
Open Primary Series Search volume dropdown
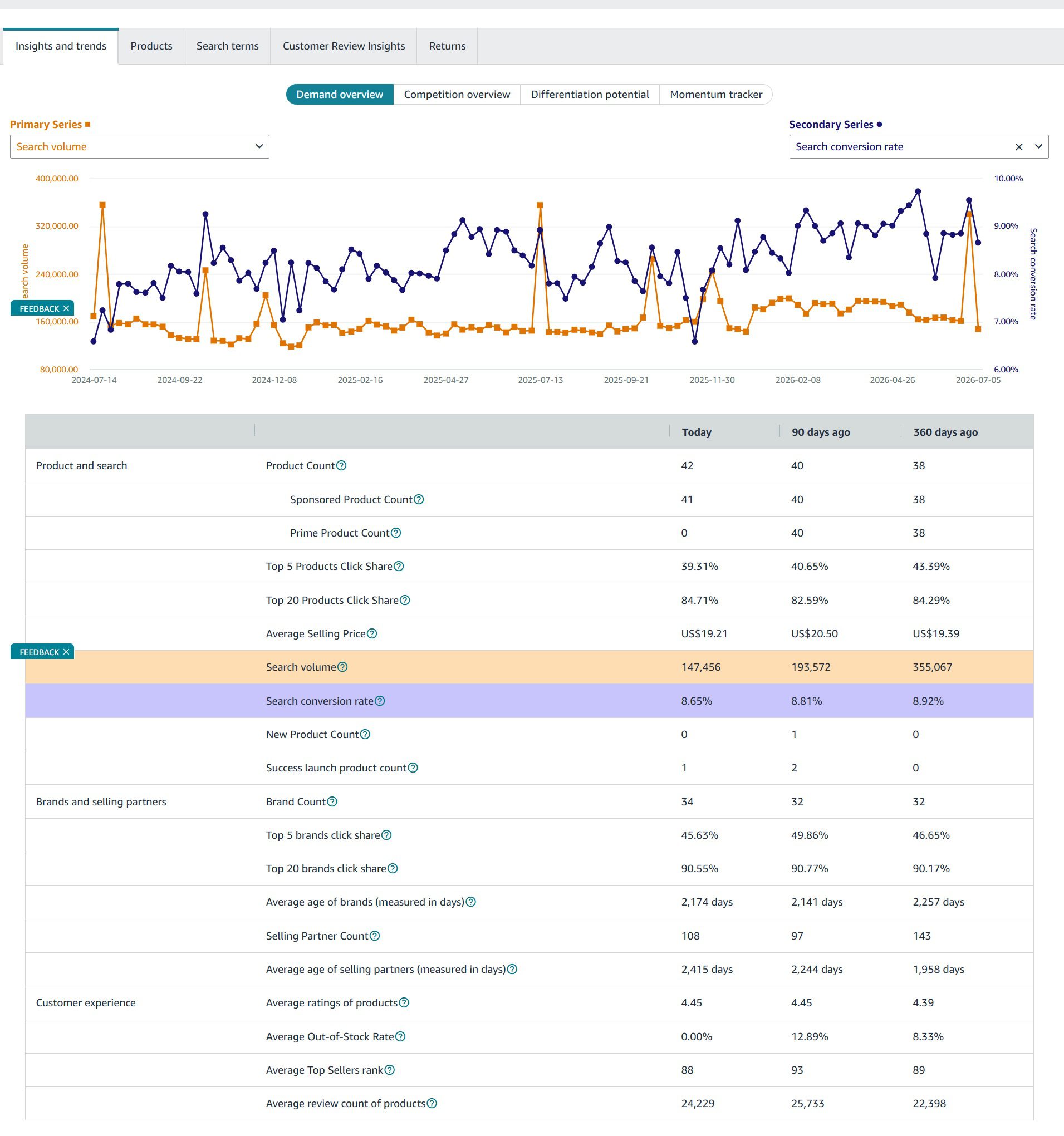140,147
